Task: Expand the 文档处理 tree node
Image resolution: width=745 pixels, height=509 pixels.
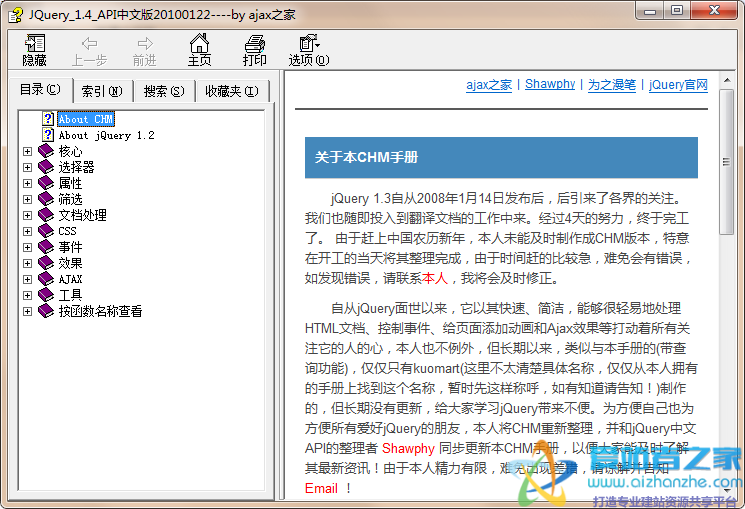Action: [28, 215]
